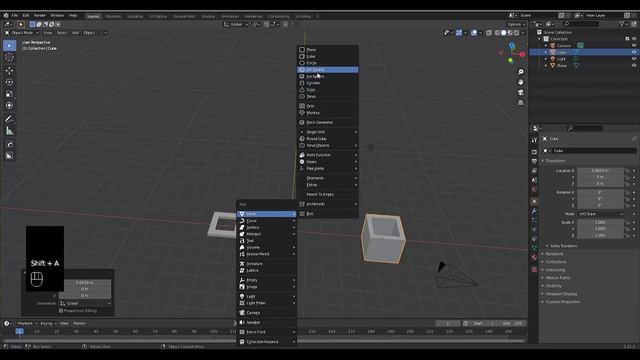Click the Scale X value field
The width and height of the screenshot is (640, 360).
coord(600,222)
